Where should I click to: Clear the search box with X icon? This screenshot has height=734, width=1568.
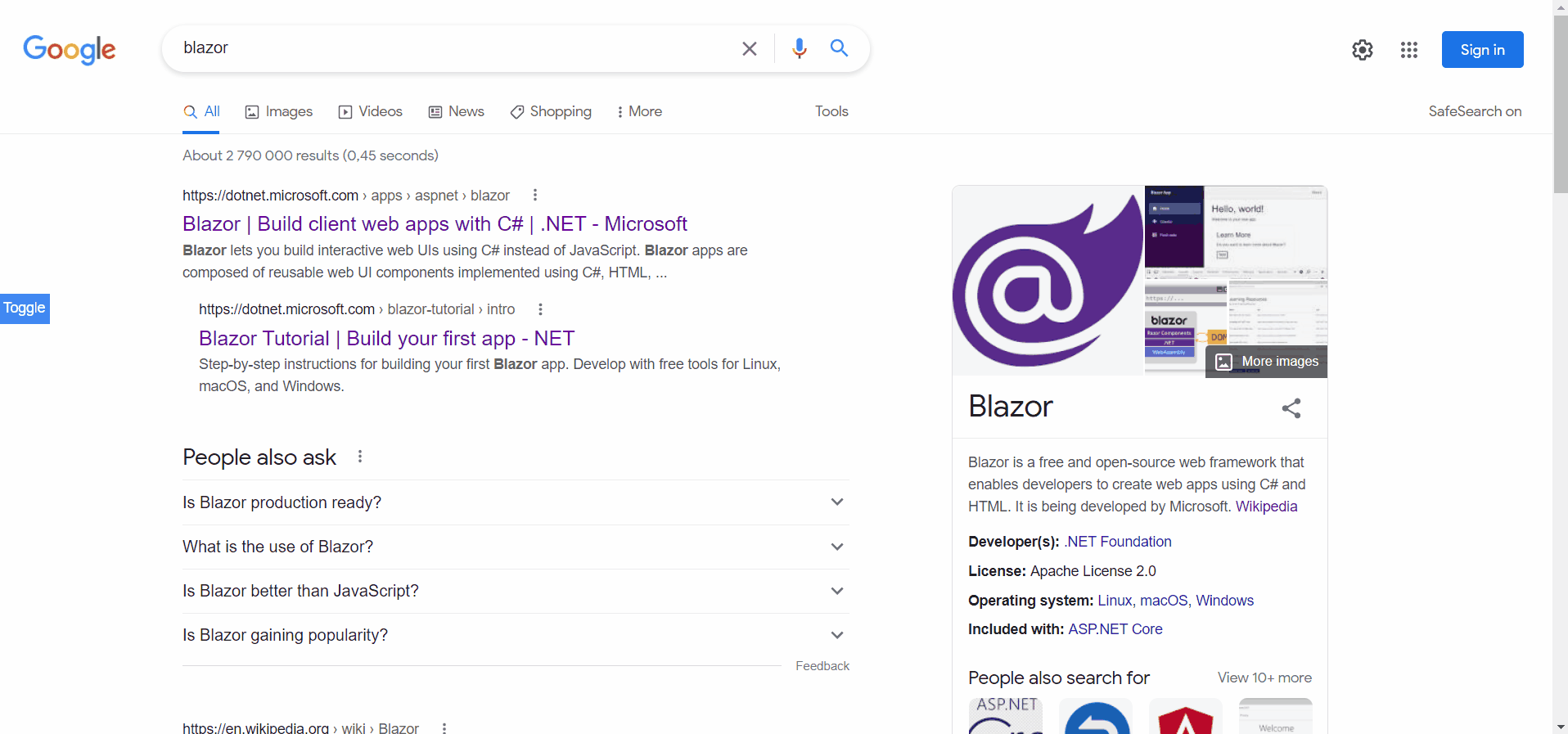tap(749, 48)
